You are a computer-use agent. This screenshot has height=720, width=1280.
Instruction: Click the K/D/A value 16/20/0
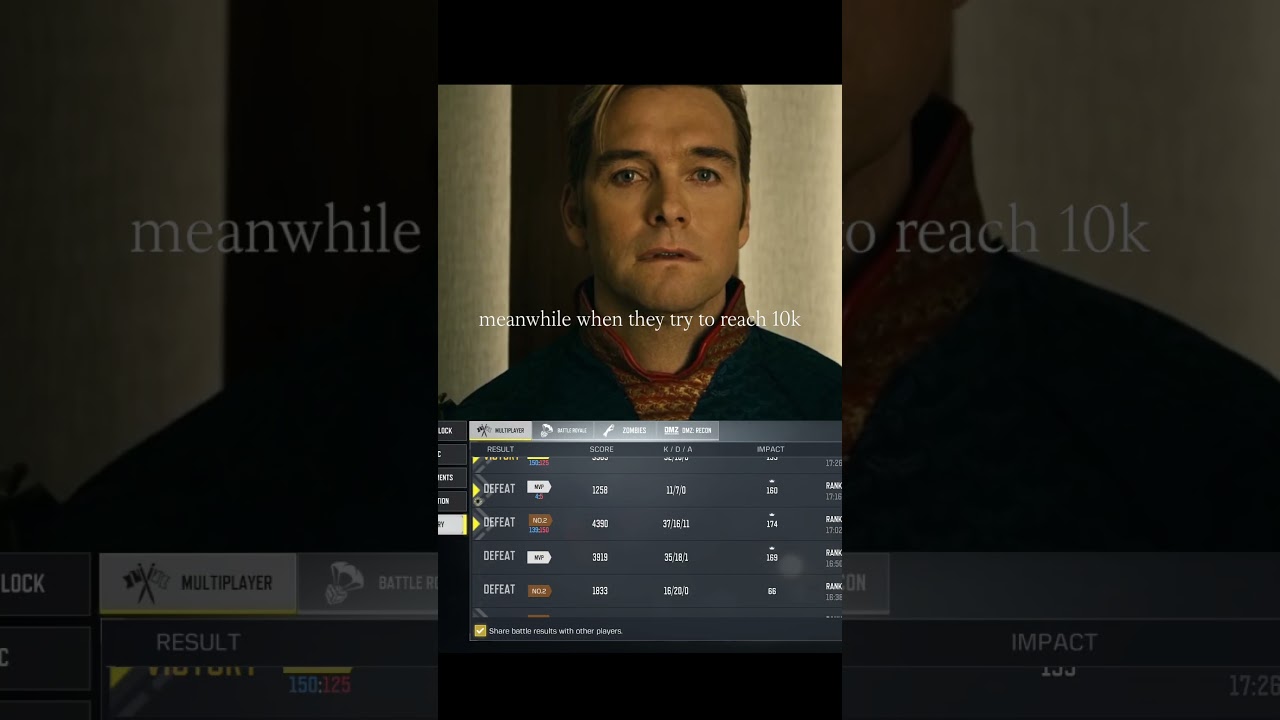pos(677,591)
